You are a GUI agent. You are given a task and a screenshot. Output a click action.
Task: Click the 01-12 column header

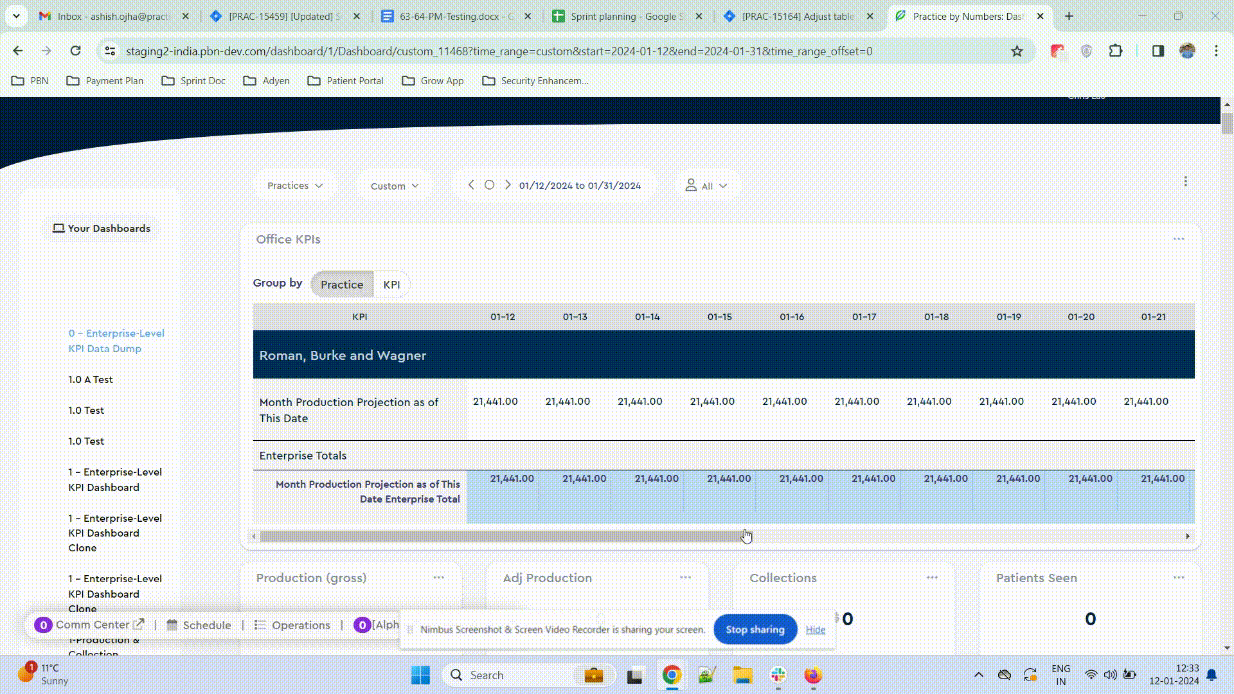(503, 317)
